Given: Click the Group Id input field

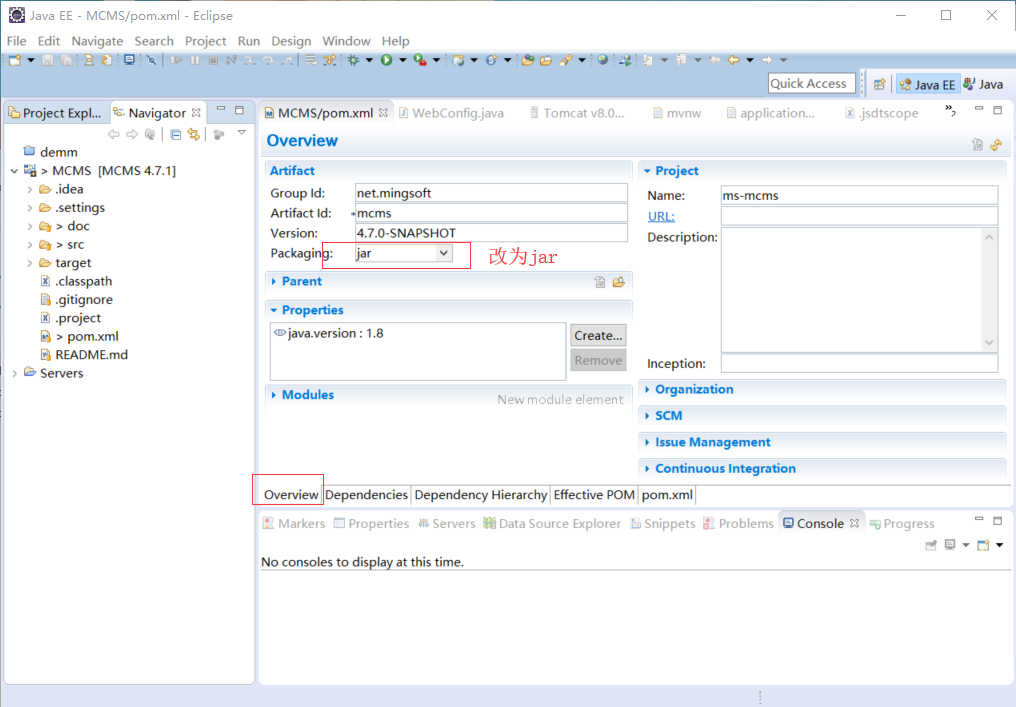Looking at the screenshot, I should pos(491,193).
